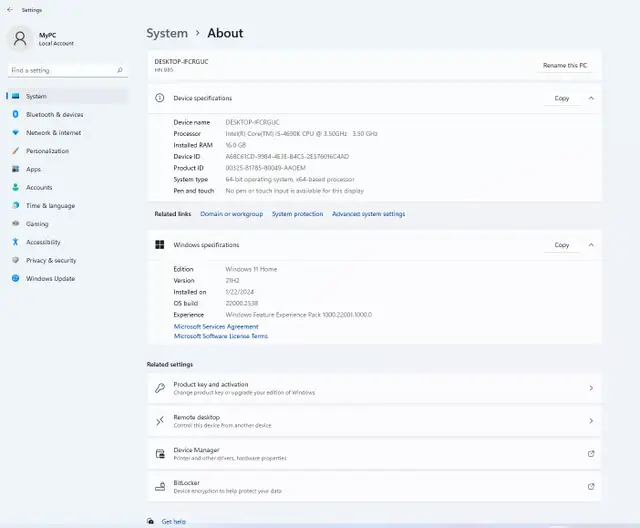
Task: Open Windows Update page
Action: 68,279
